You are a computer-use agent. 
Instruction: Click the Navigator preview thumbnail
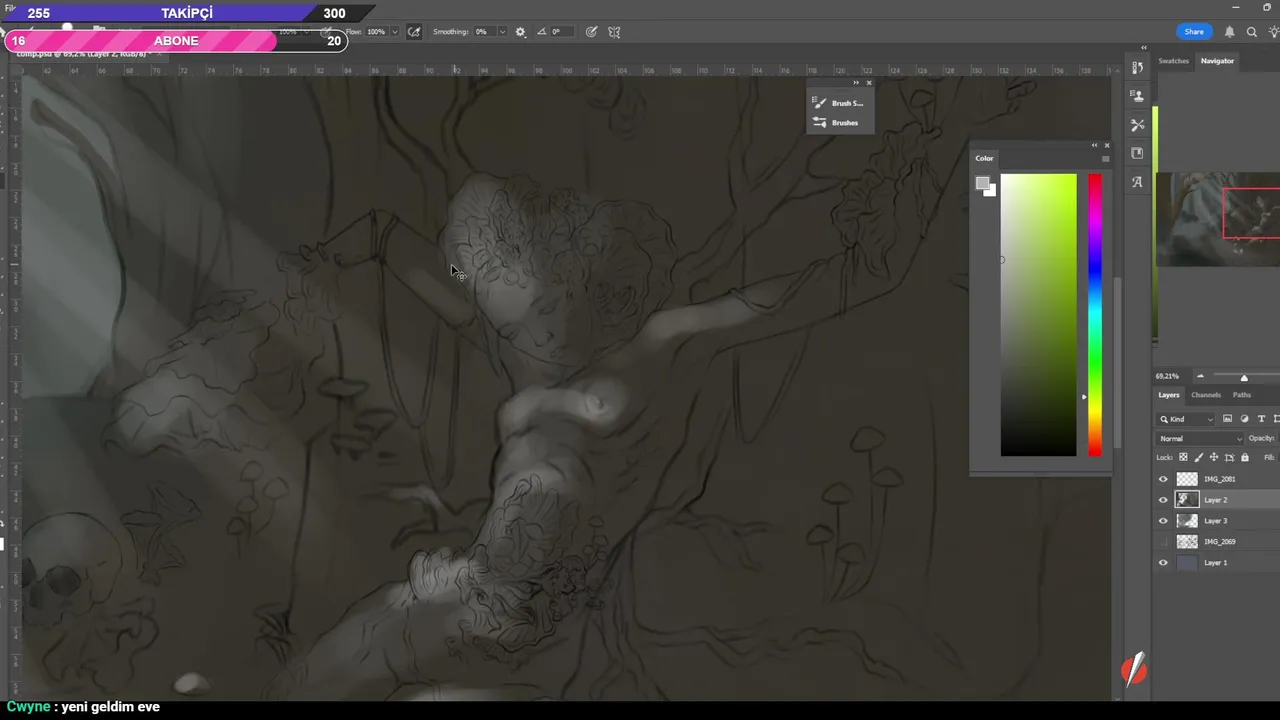tap(1218, 220)
